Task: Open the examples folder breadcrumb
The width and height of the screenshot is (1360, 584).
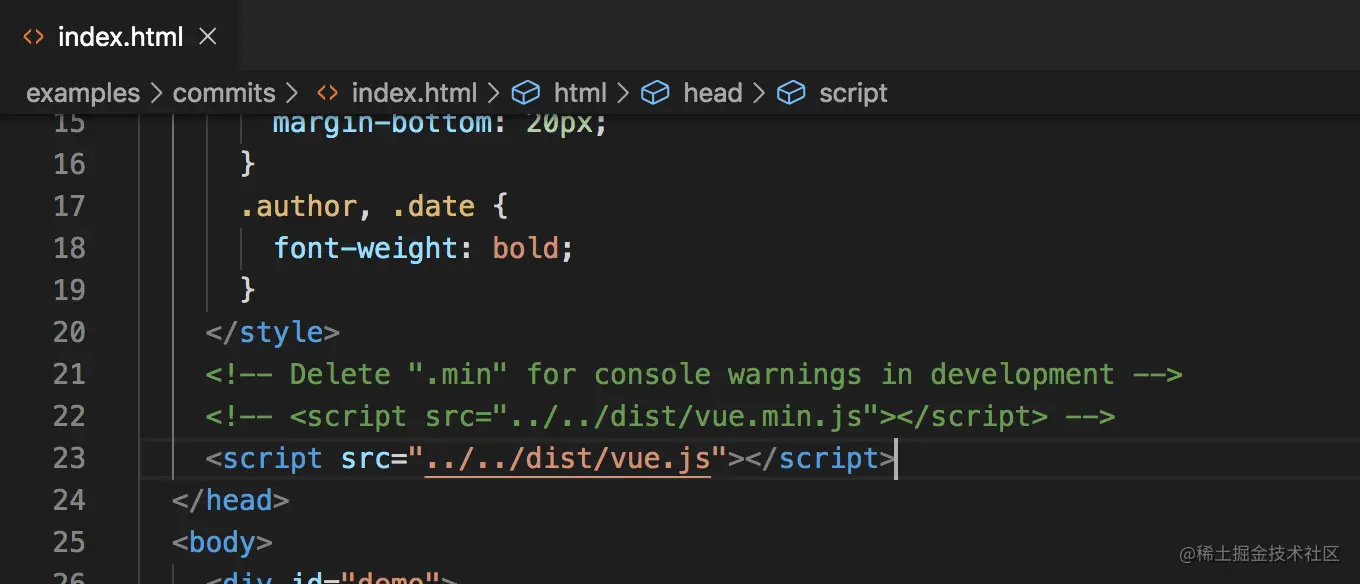Action: coord(83,93)
